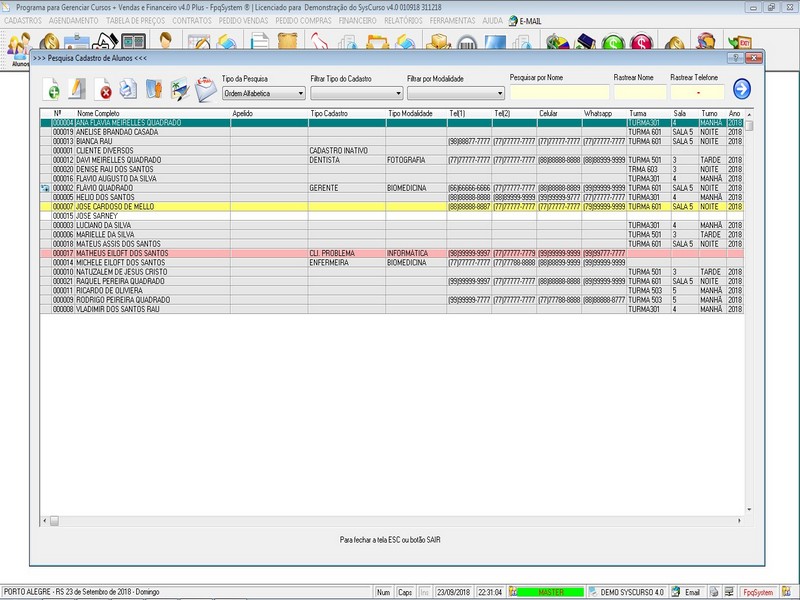The height and width of the screenshot is (600, 800).
Task: Select row VLADIMIR DOS SANTOS RAU
Action: pyautogui.click(x=392, y=309)
